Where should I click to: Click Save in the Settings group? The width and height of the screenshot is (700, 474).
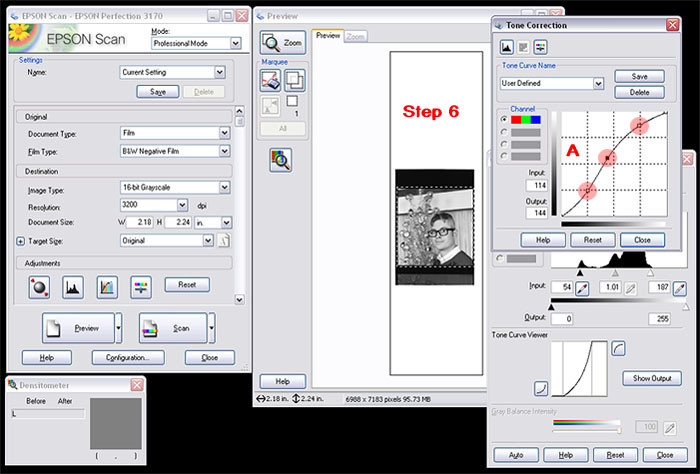(x=158, y=92)
